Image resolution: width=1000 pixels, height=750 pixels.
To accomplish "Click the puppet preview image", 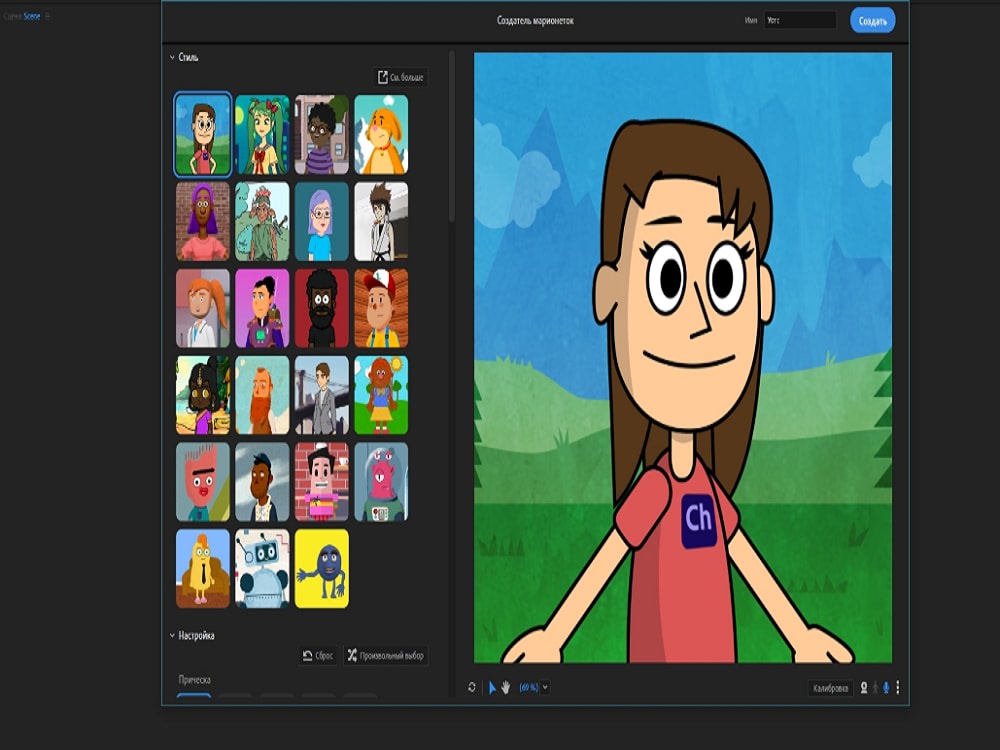I will (x=682, y=358).
